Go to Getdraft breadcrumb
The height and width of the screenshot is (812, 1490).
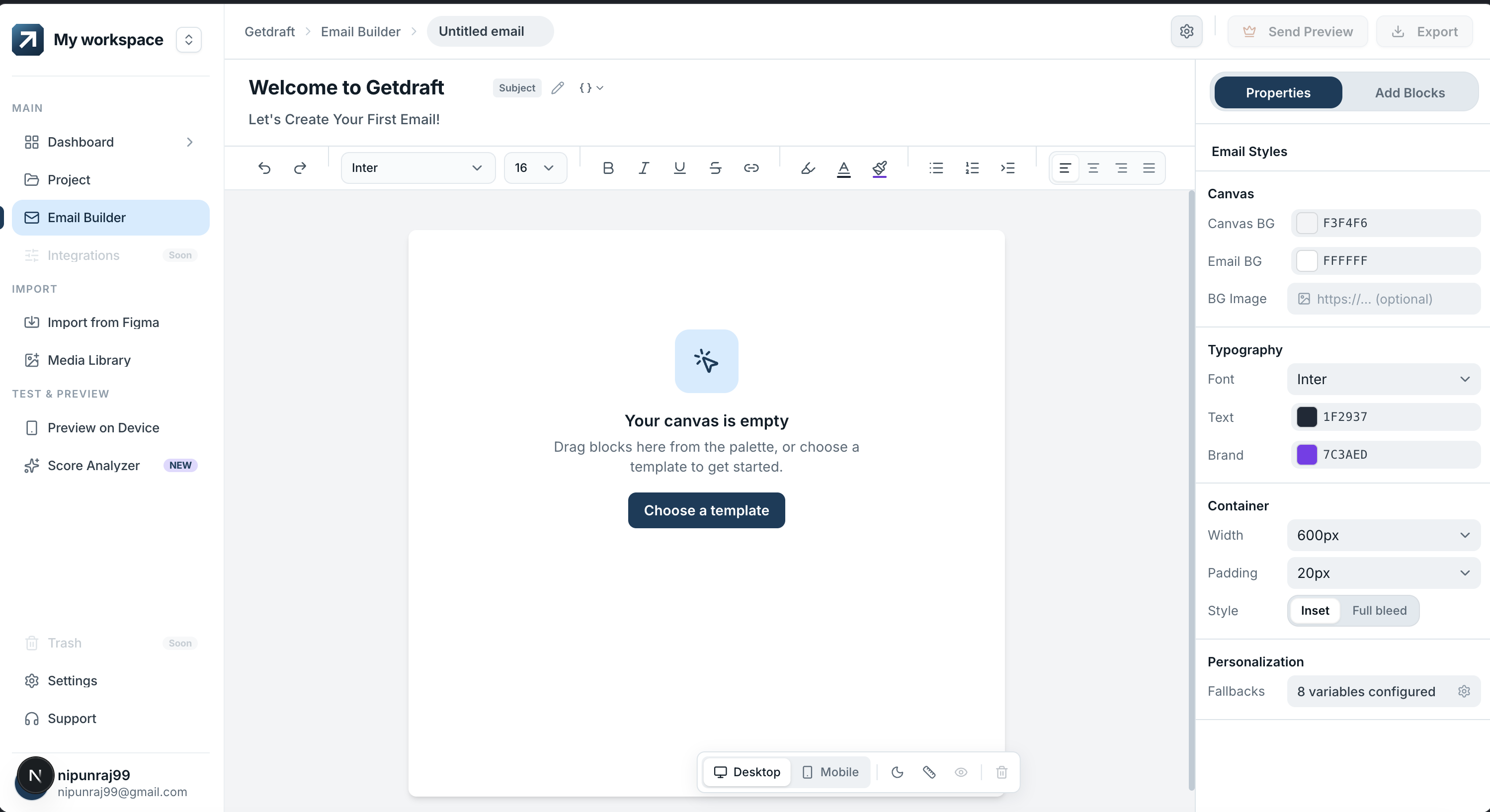click(269, 31)
